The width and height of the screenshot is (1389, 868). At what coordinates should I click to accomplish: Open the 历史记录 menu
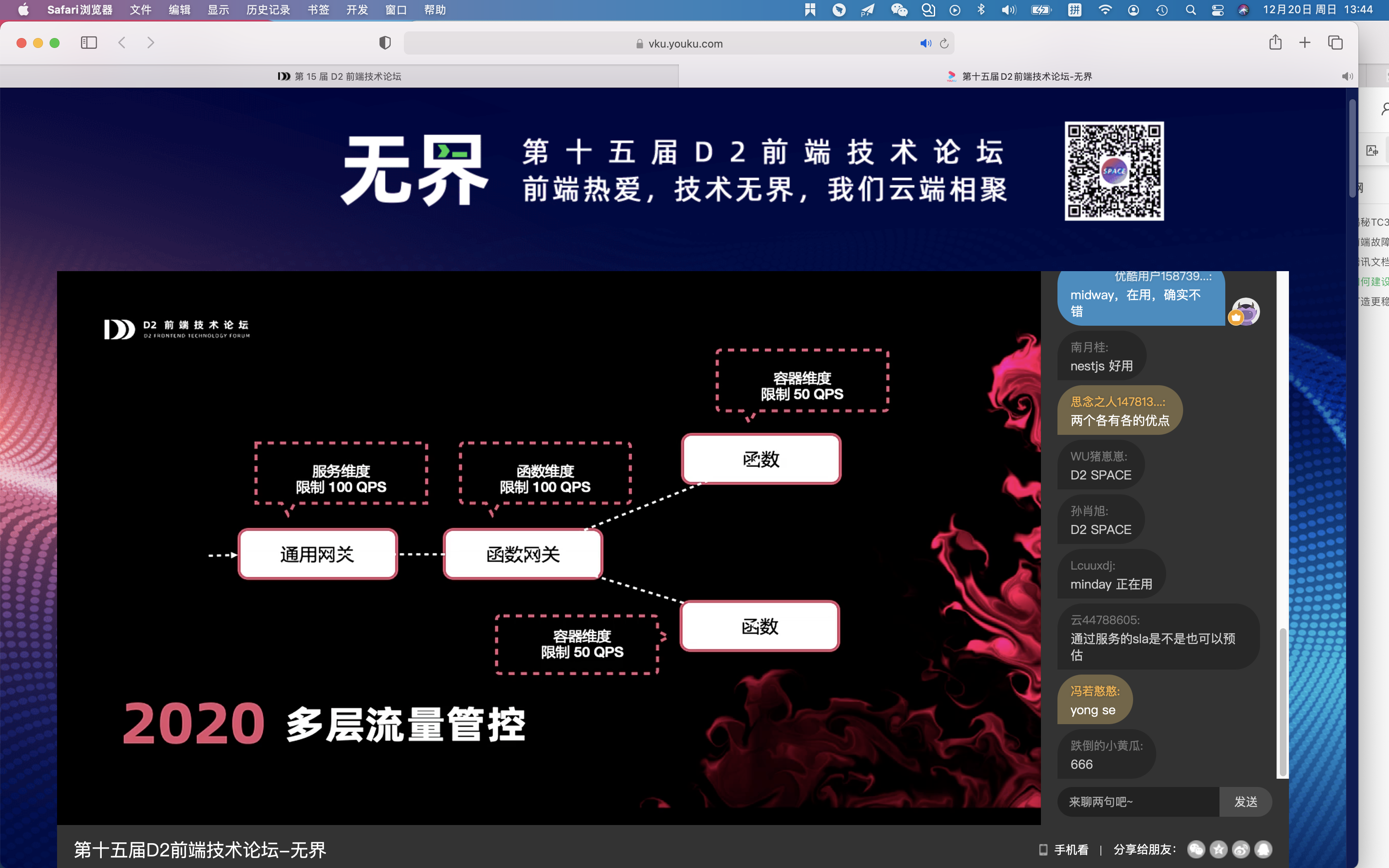coord(268,10)
